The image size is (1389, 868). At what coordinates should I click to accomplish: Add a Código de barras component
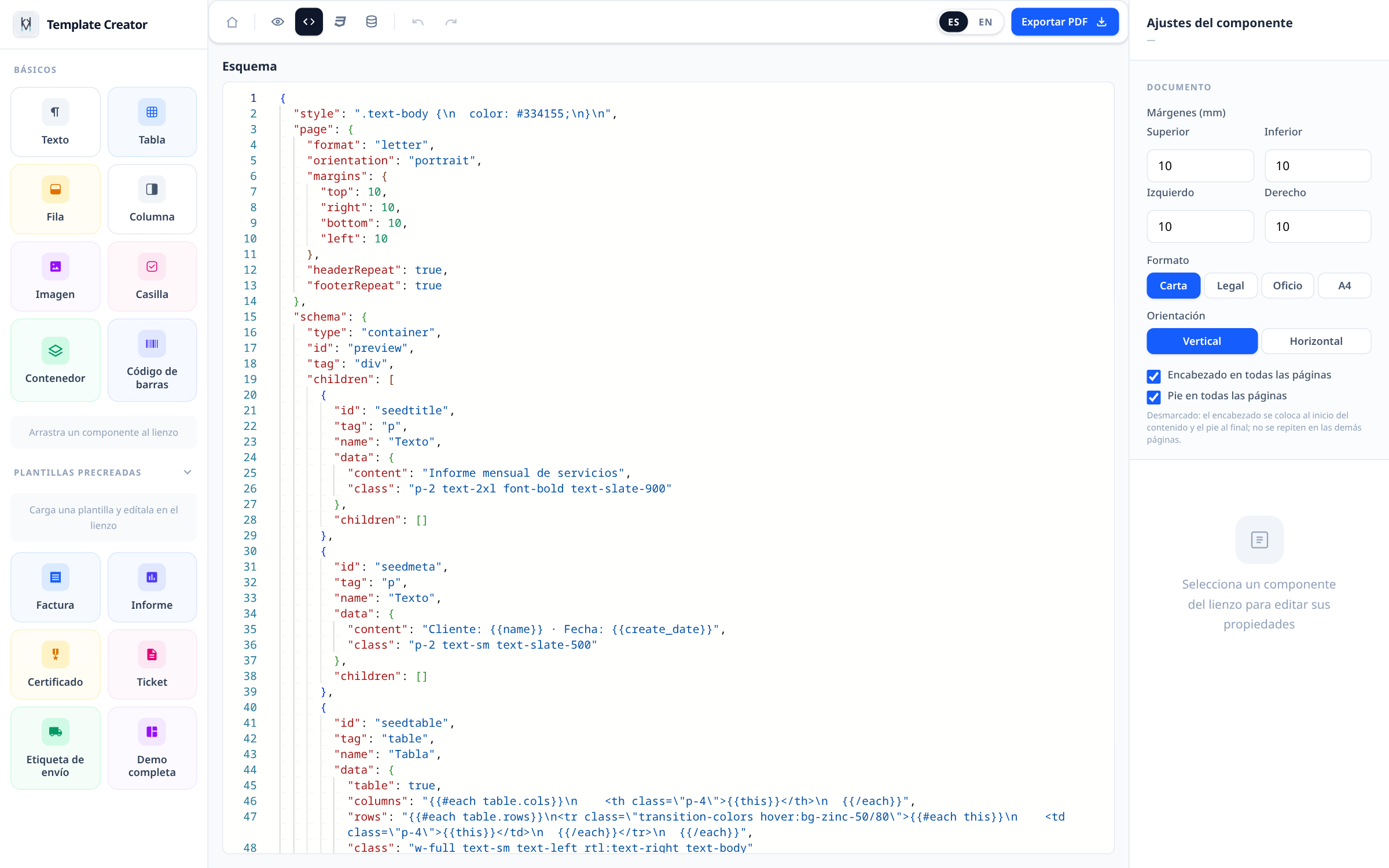pyautogui.click(x=152, y=360)
